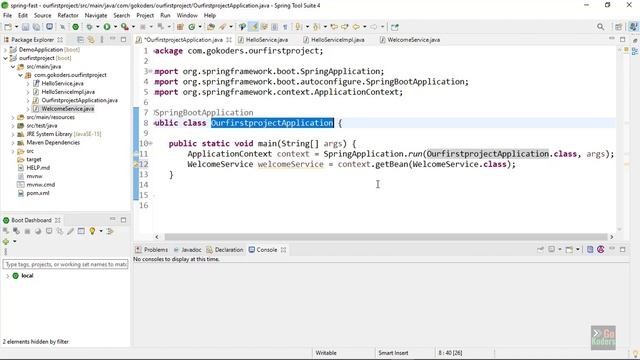Open the Declaration tab

(225, 249)
